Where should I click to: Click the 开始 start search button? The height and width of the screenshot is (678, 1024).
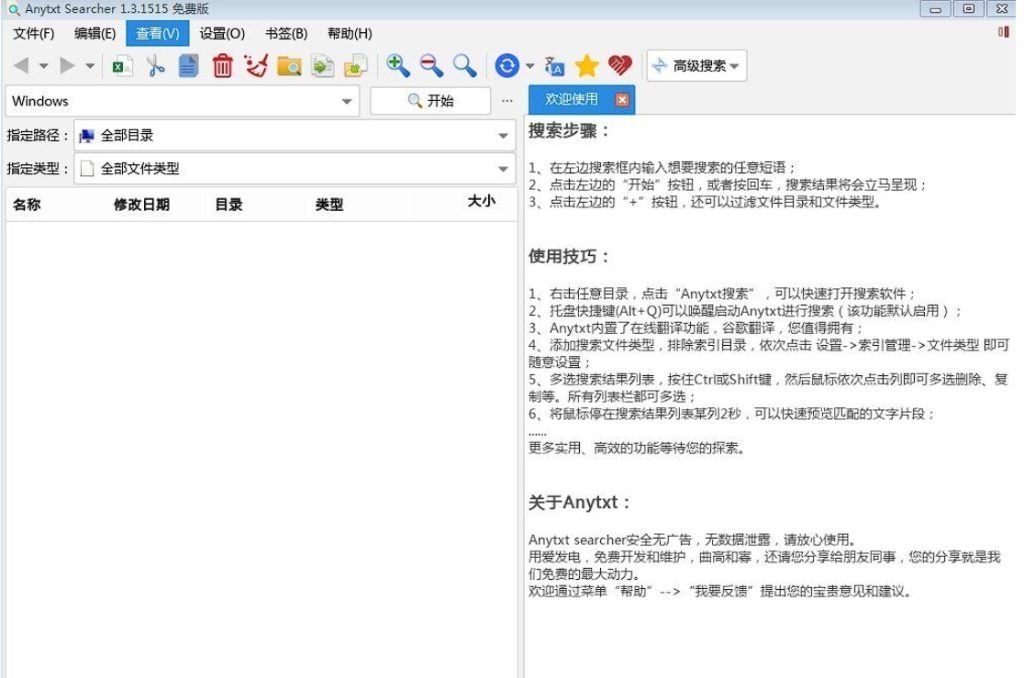click(430, 101)
